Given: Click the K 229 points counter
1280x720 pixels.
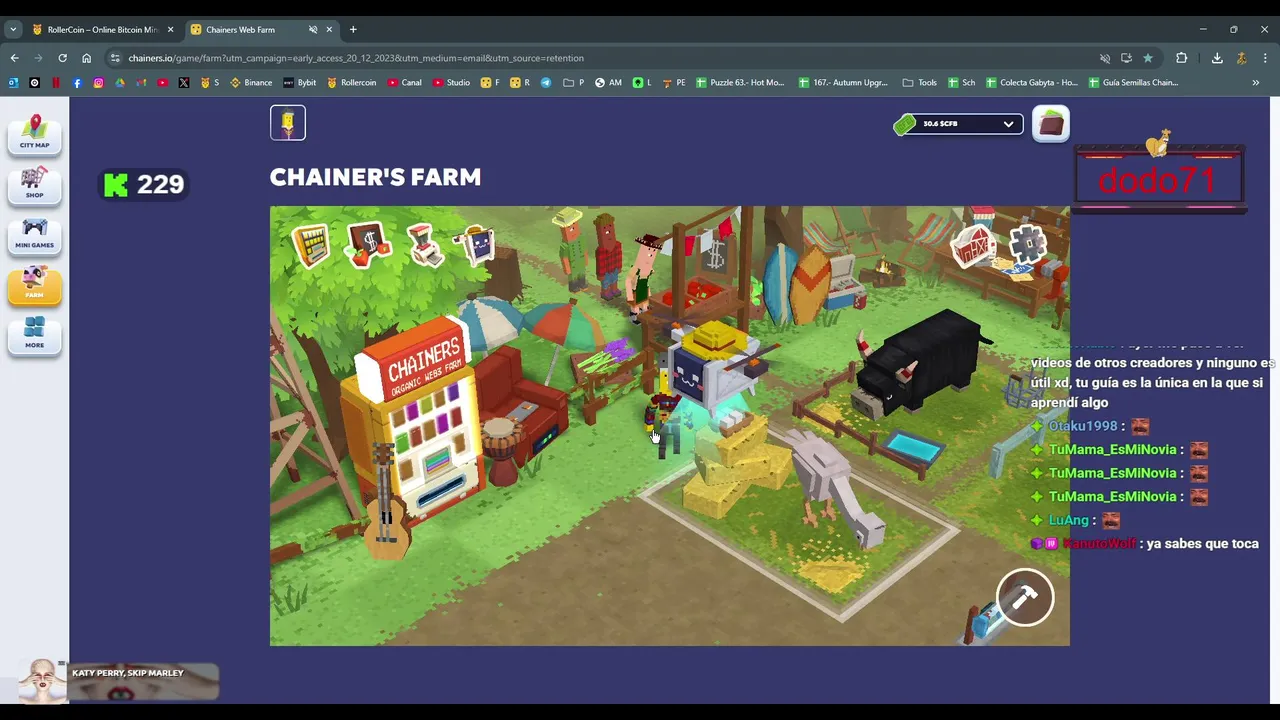Looking at the screenshot, I should [x=145, y=184].
